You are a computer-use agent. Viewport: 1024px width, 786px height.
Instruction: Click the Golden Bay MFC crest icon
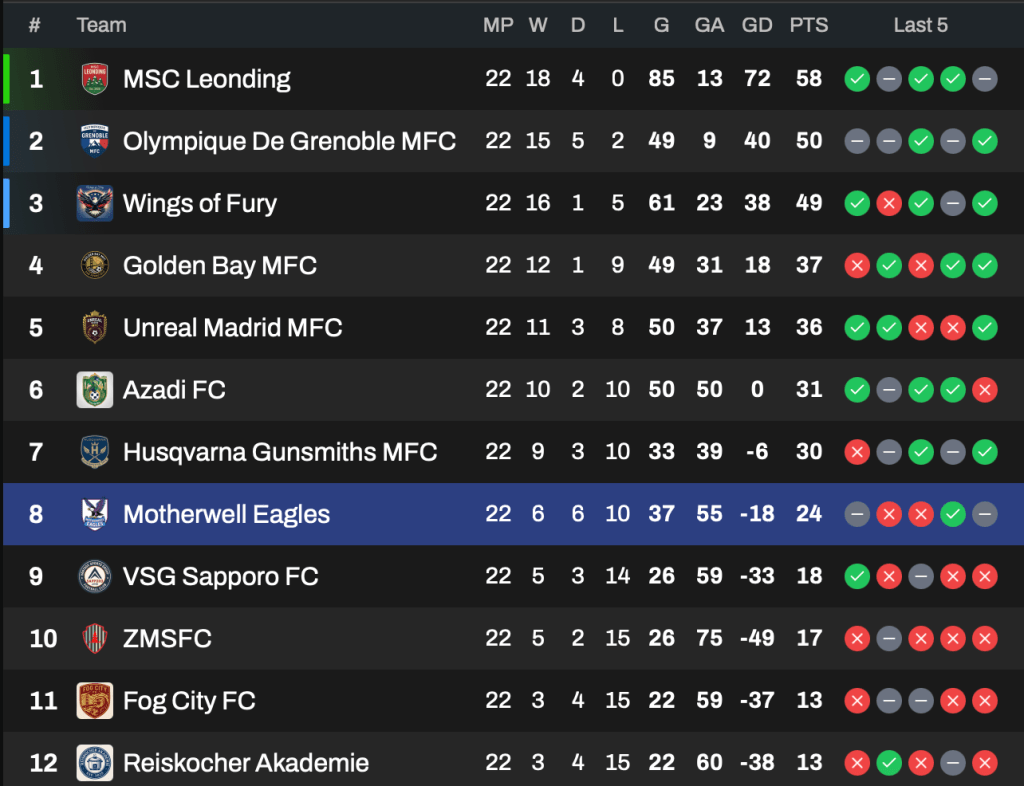[x=95, y=265]
